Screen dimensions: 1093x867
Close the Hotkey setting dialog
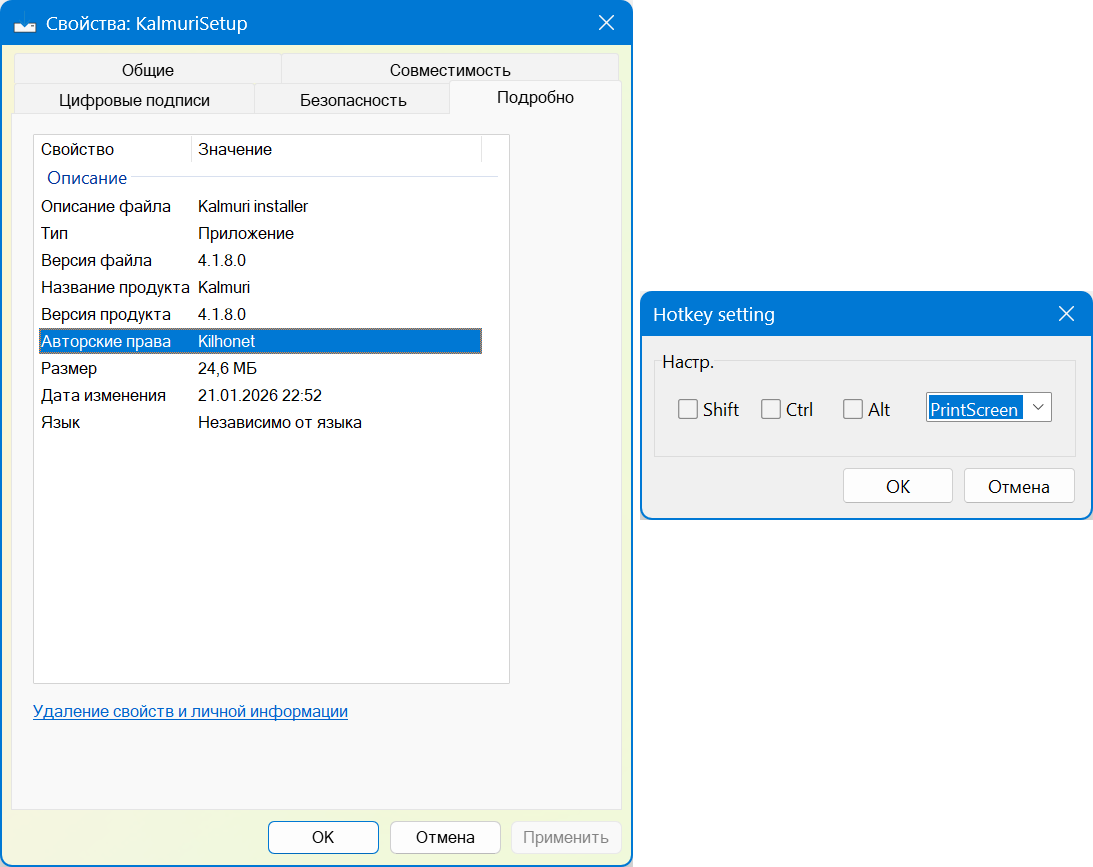(1066, 314)
